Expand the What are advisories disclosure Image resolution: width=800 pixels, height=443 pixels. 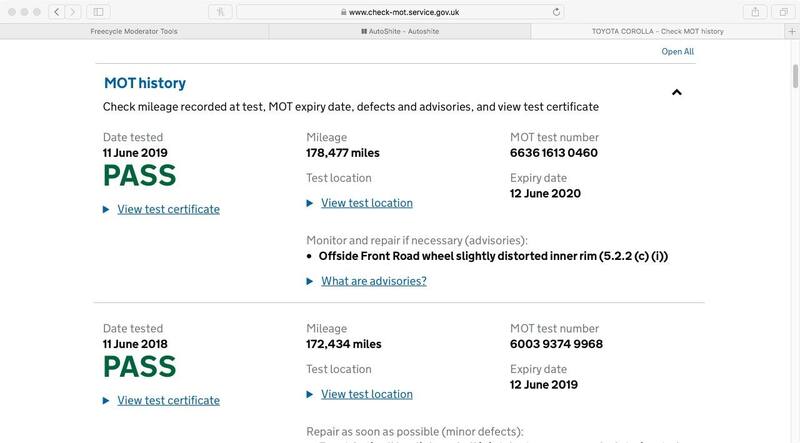[x=373, y=281]
